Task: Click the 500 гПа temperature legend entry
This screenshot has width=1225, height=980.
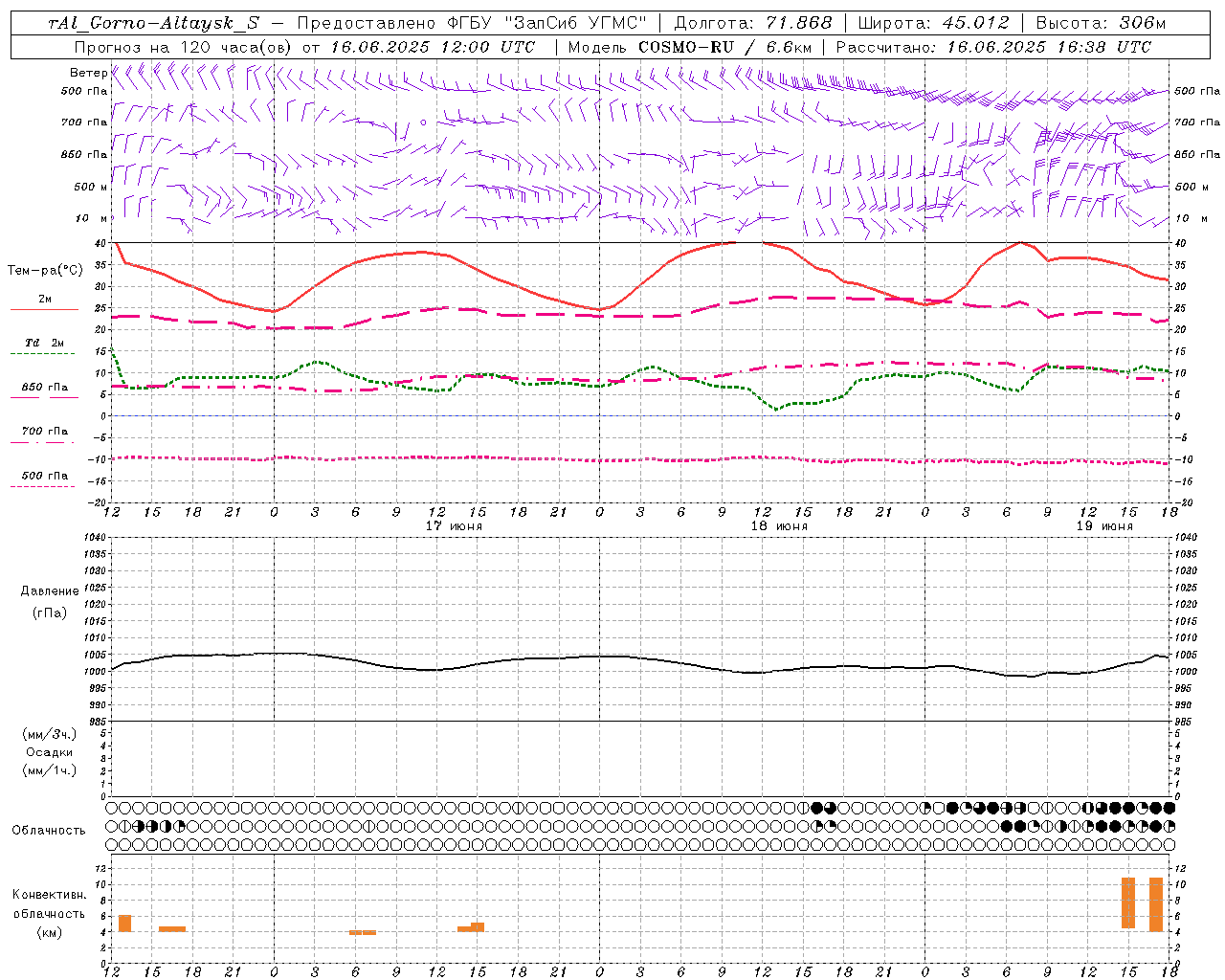Action: (x=45, y=476)
